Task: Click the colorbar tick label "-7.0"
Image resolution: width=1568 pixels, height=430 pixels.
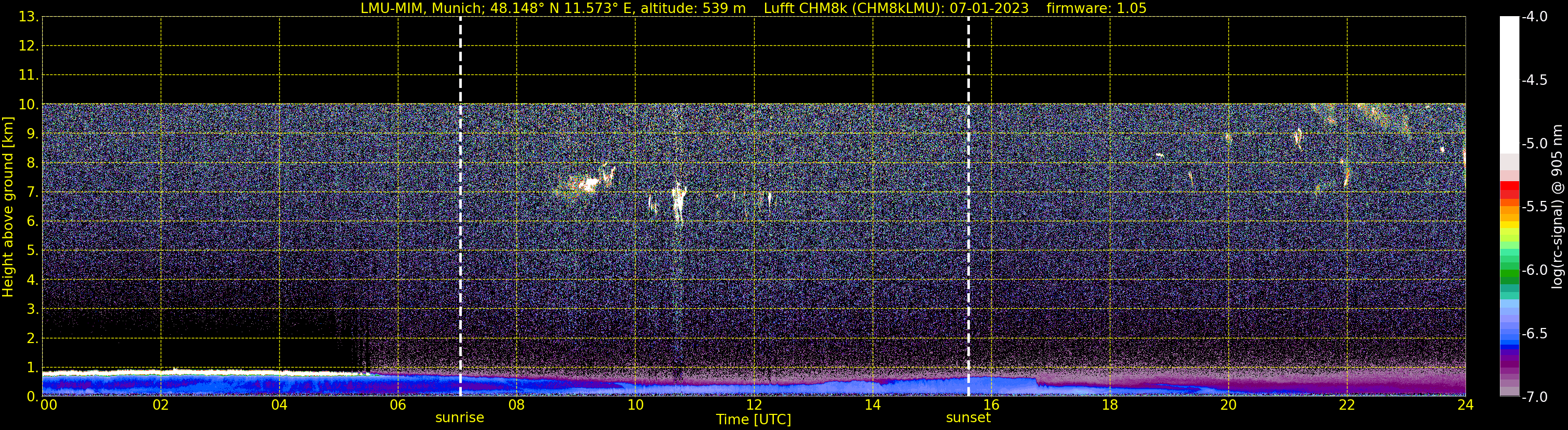Action: [1535, 397]
